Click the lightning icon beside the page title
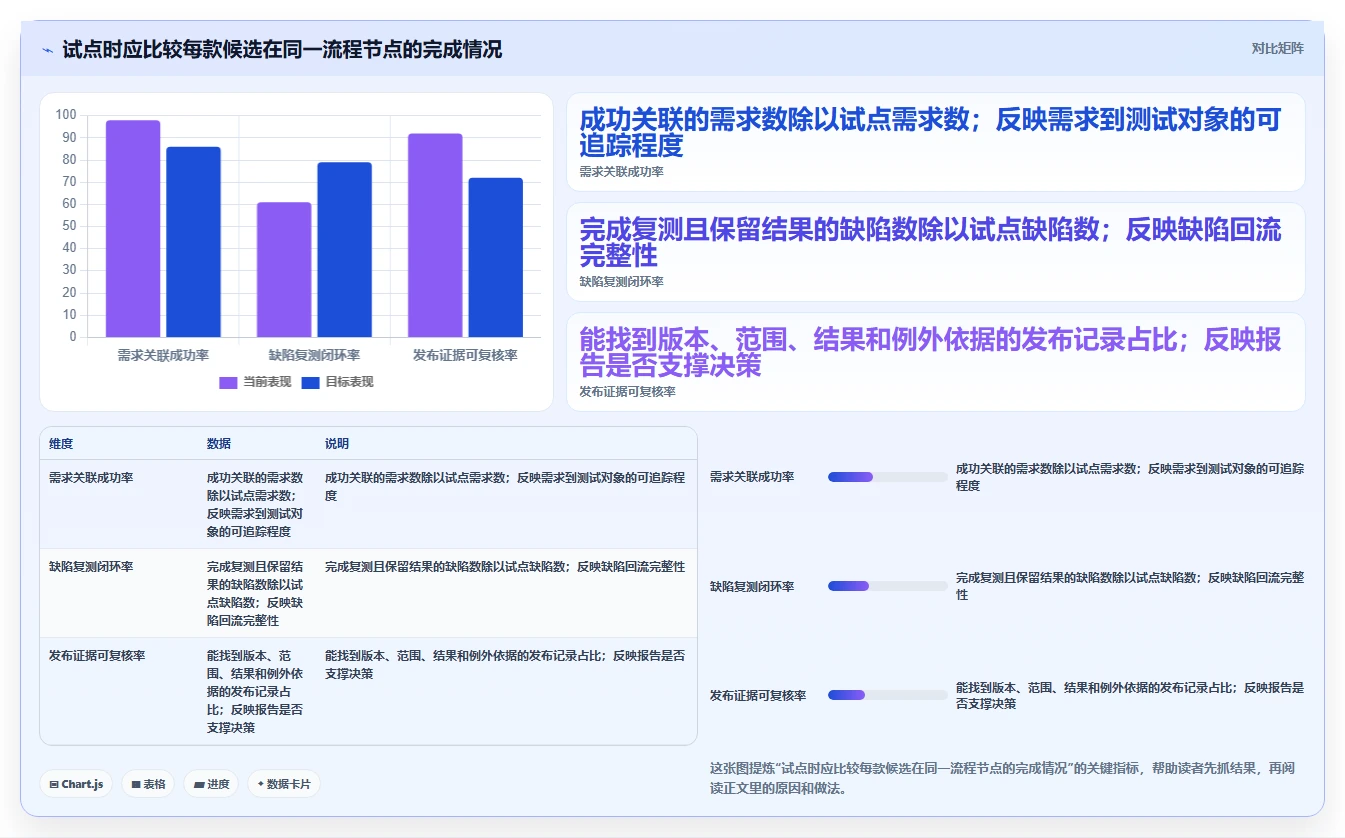 47,49
